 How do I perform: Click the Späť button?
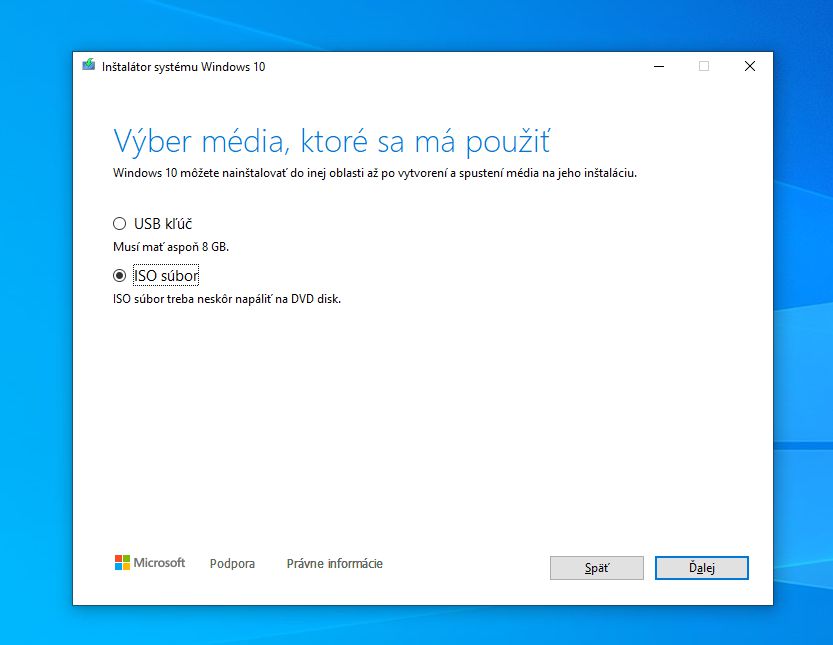pyautogui.click(x=597, y=568)
